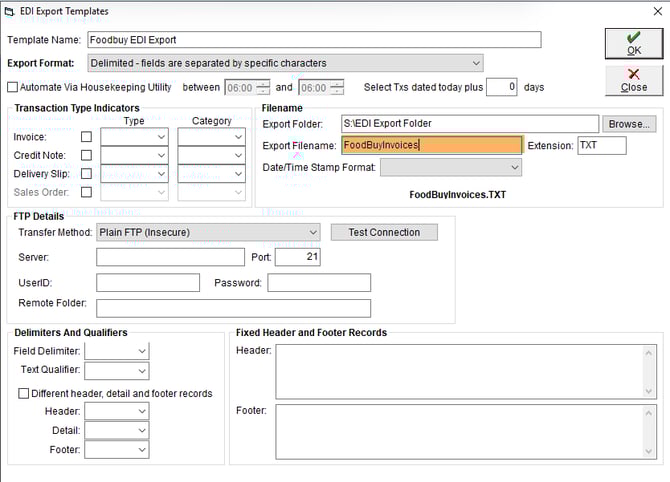
Task: Click Close button with red X
Action: tap(634, 80)
